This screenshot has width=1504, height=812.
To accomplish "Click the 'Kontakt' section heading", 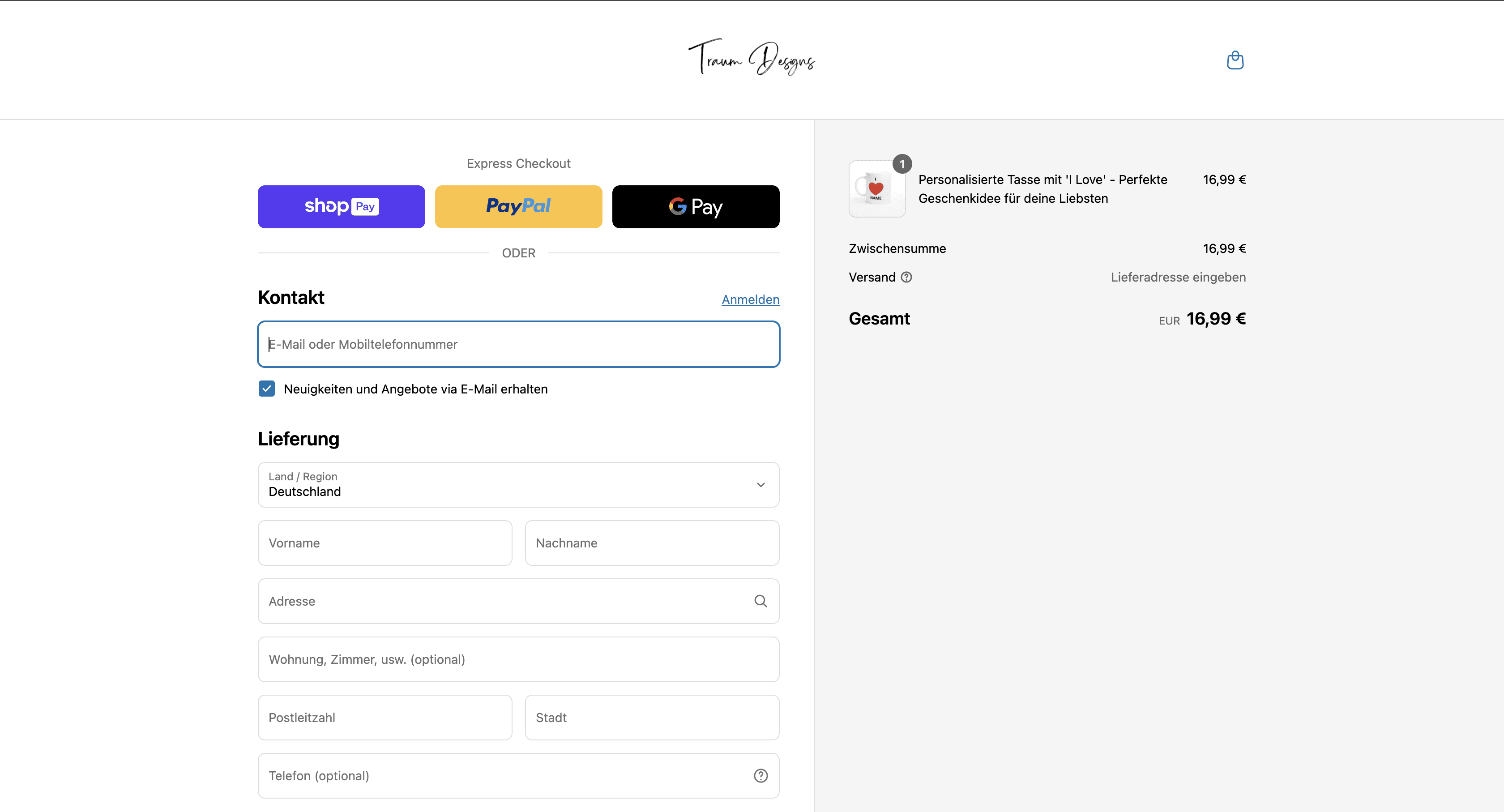I will pos(291,298).
